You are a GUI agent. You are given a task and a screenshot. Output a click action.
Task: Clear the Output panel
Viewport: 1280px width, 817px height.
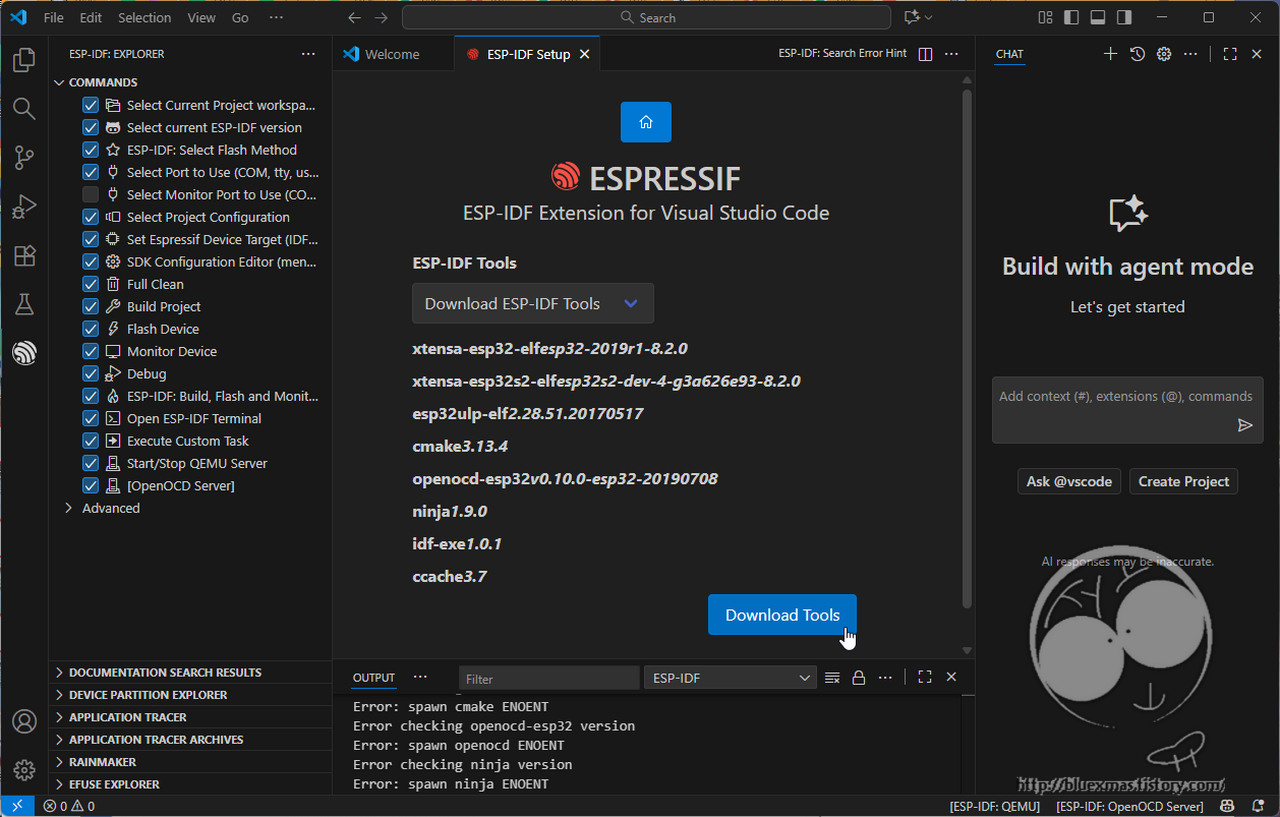[832, 678]
